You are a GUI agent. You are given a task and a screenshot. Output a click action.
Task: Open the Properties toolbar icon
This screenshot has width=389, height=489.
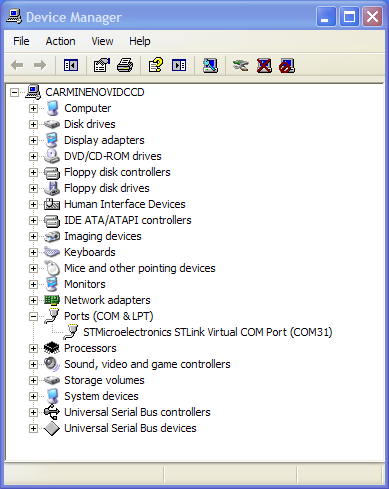click(102, 65)
